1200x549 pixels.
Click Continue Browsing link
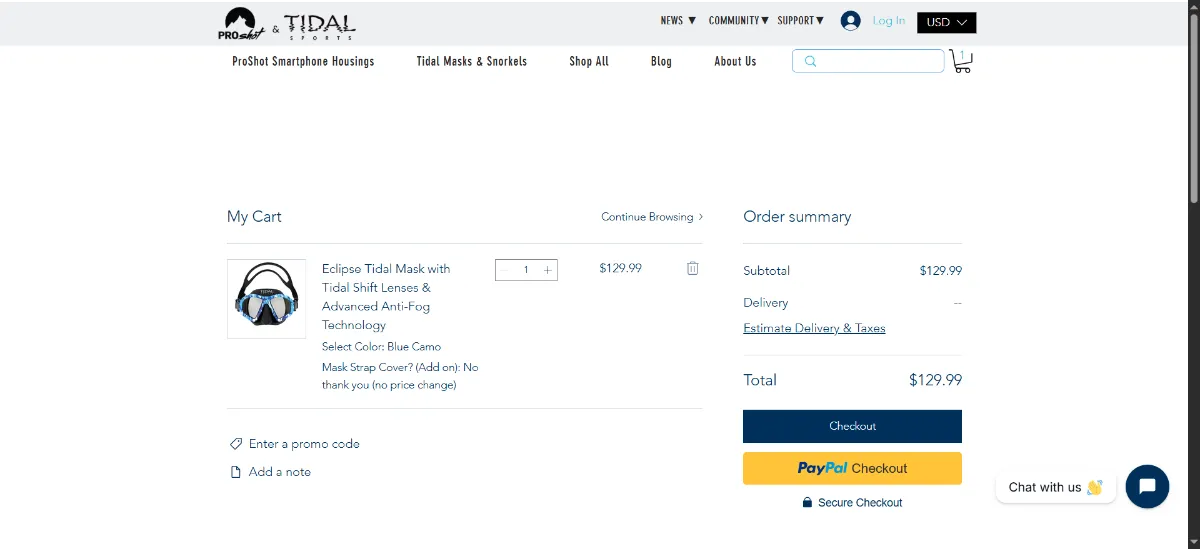(x=652, y=217)
